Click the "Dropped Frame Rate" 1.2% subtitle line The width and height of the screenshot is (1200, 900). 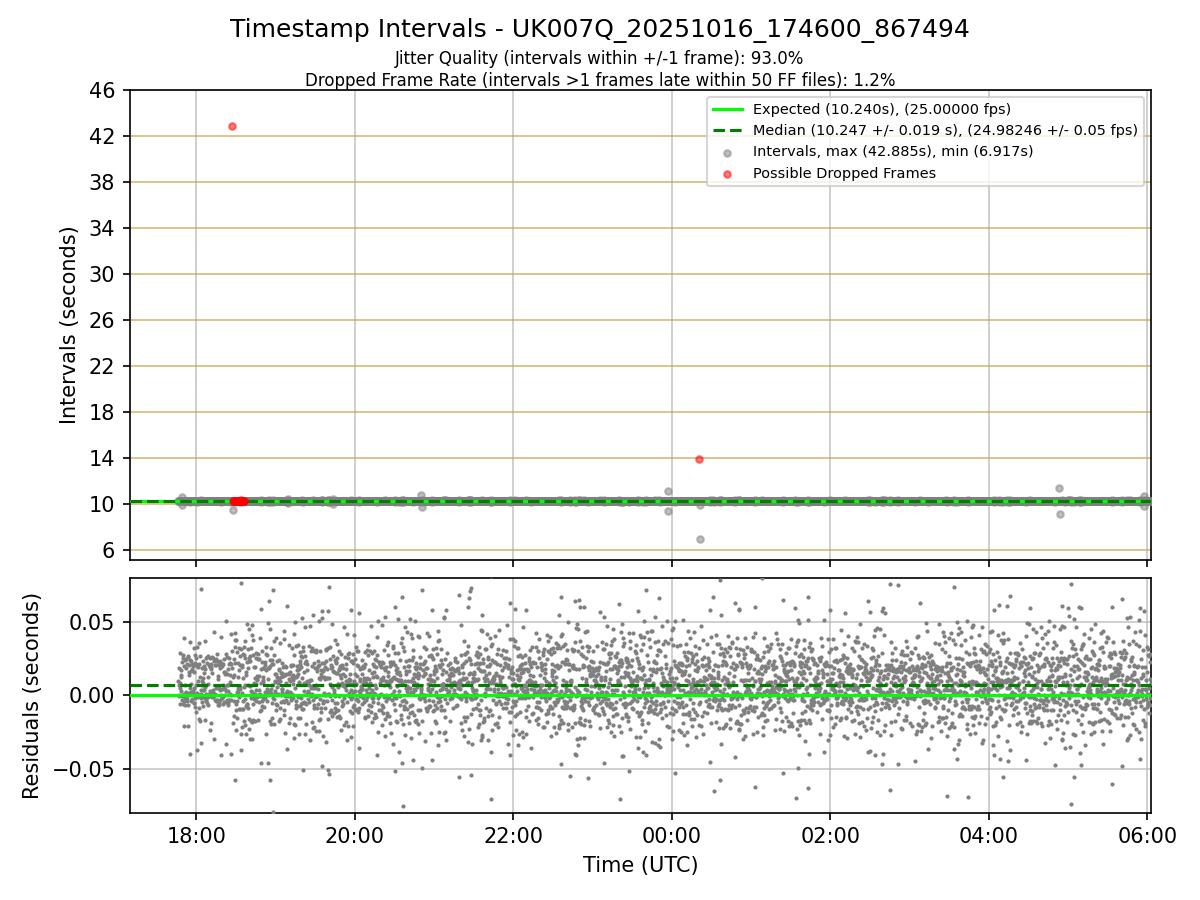600,80
